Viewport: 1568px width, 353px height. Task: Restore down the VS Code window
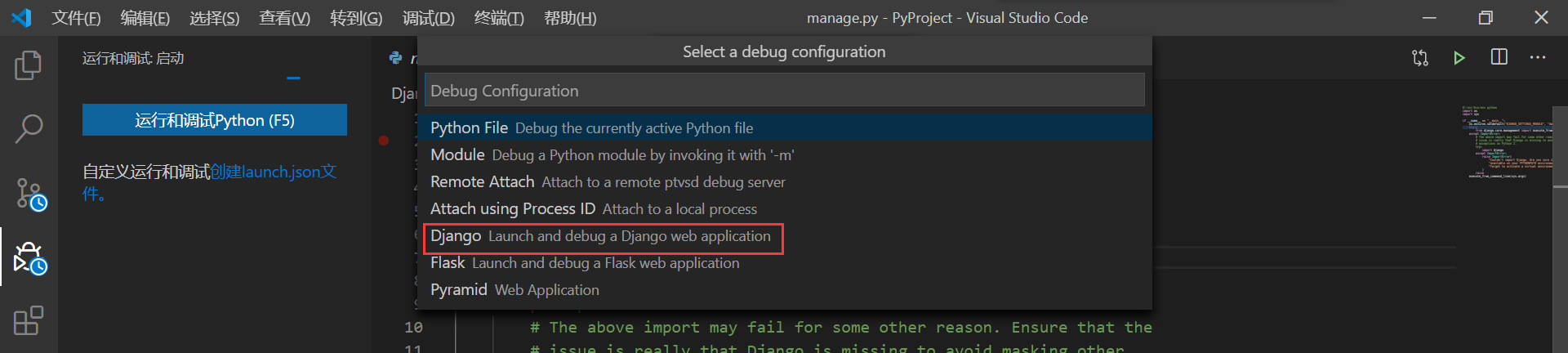[x=1486, y=17]
